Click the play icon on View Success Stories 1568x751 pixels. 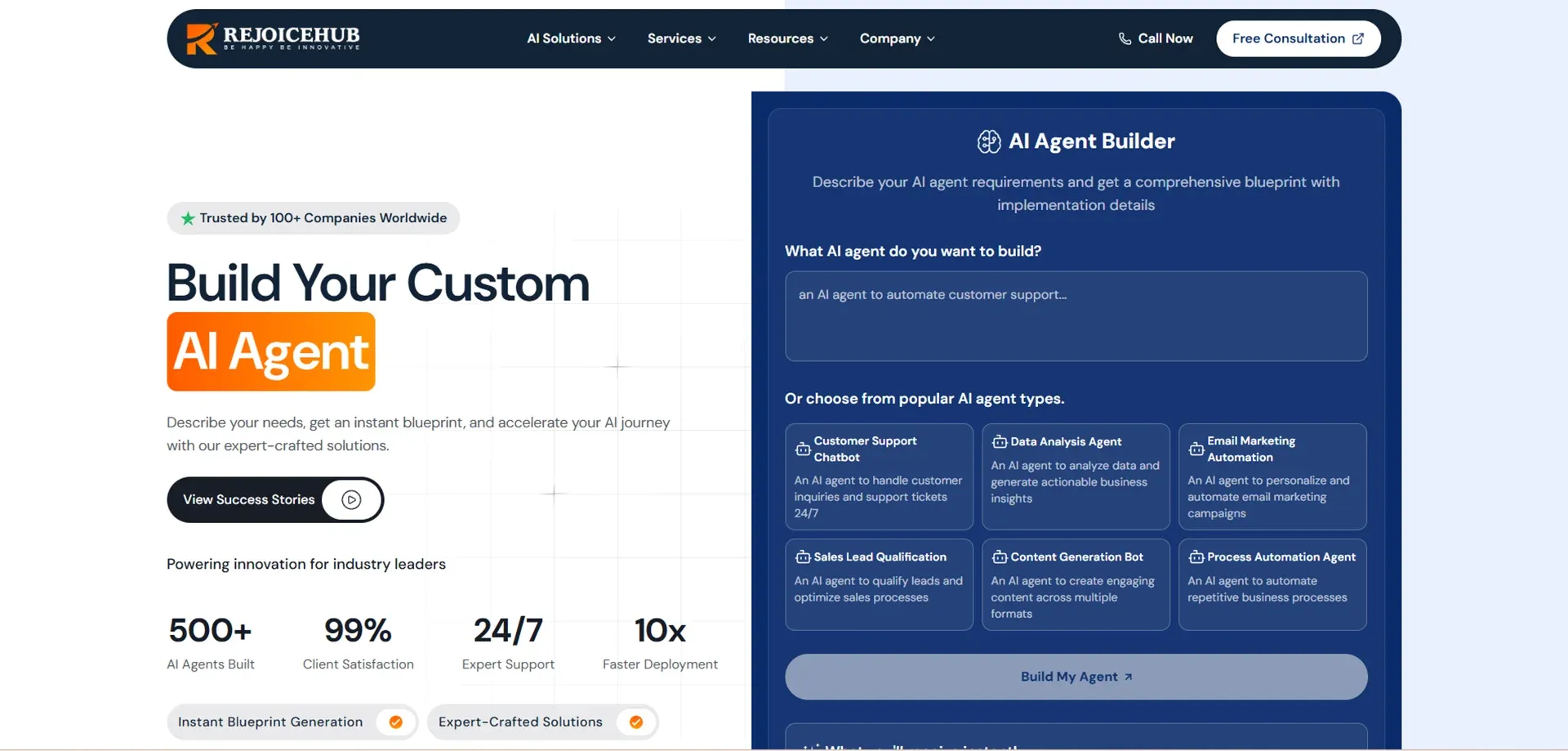(352, 499)
